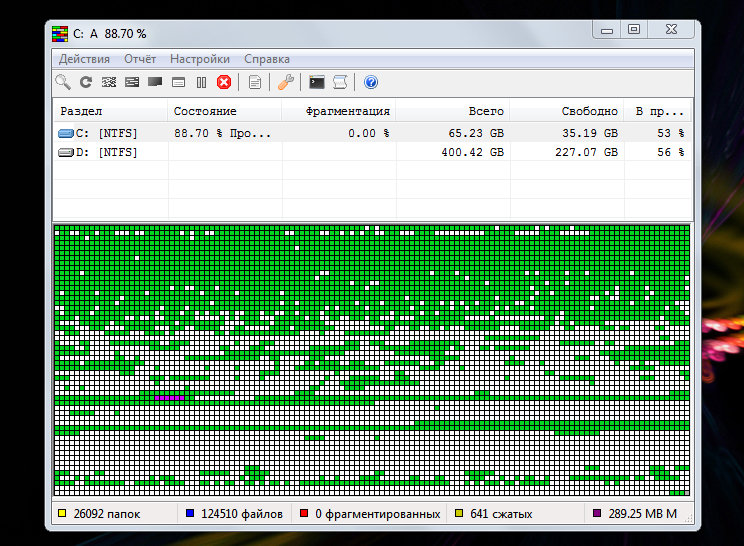Click the purple MFT blocks in cluster map
The image size is (744, 546).
(x=169, y=398)
